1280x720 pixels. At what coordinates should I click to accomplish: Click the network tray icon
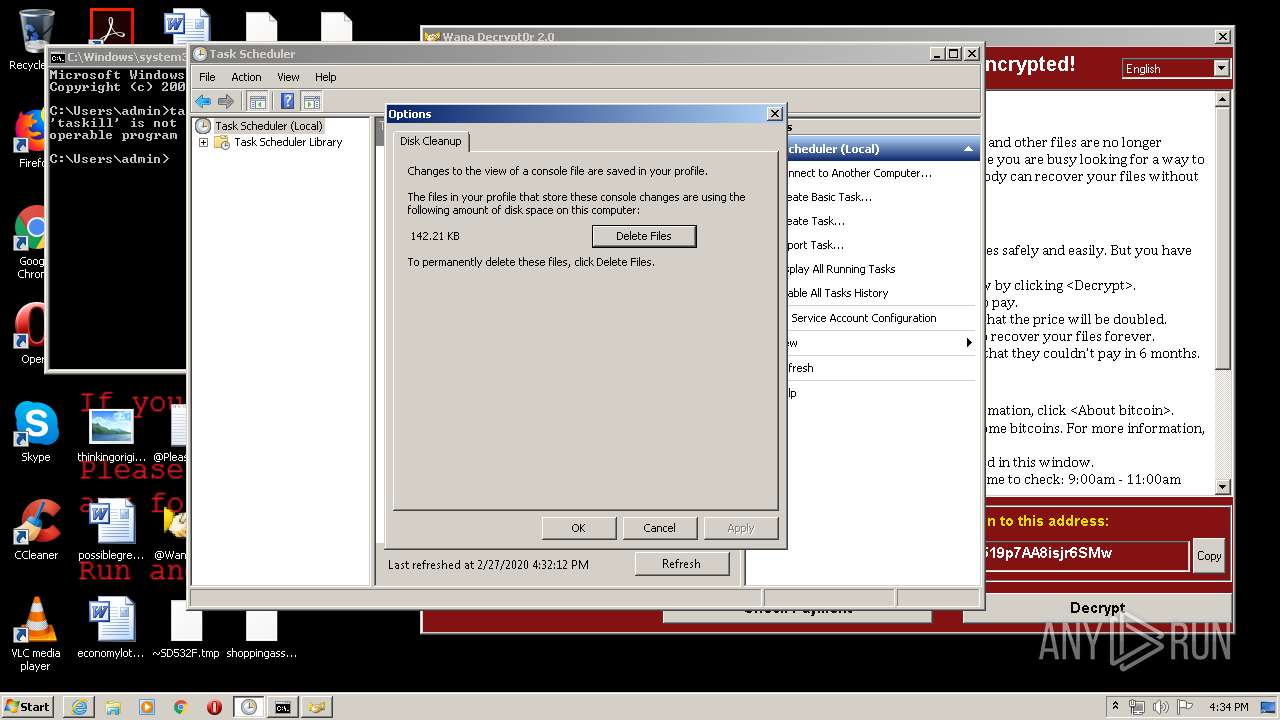1137,707
